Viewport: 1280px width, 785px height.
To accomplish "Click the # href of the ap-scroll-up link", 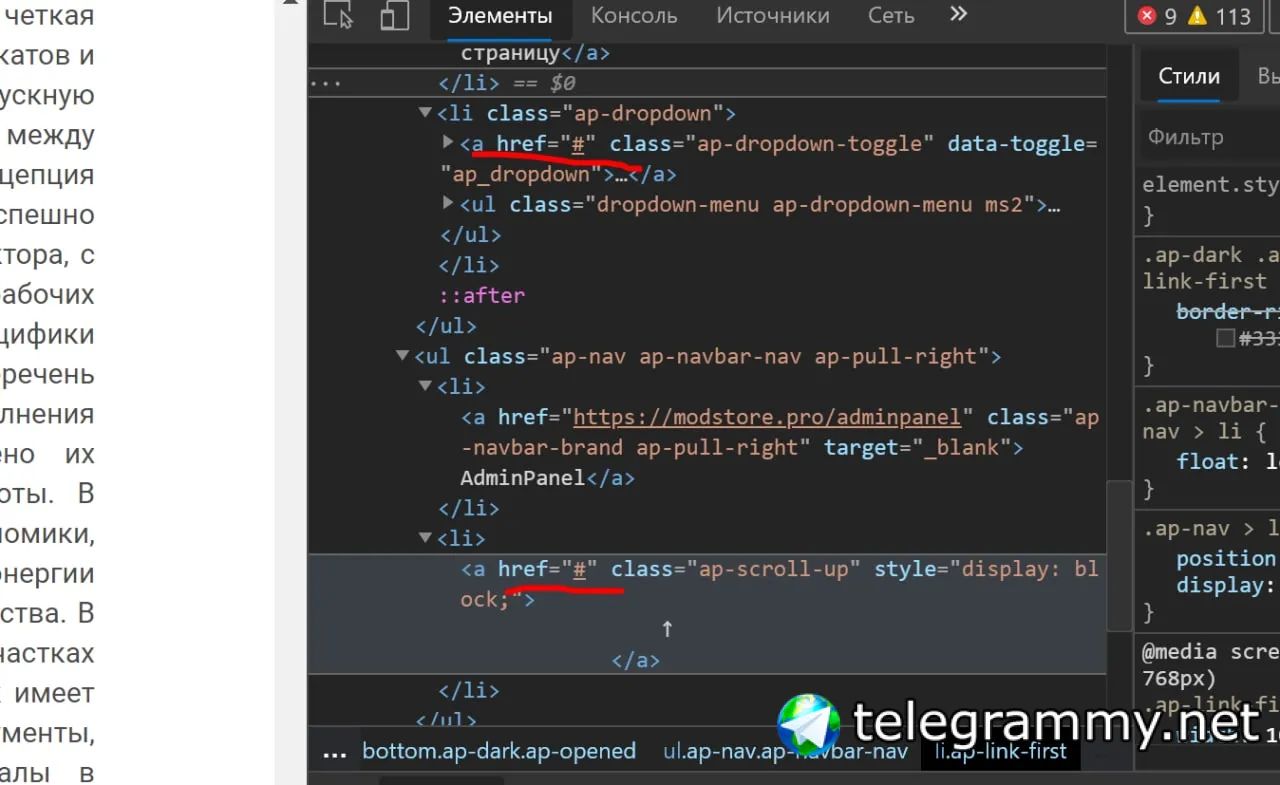I will (x=579, y=569).
